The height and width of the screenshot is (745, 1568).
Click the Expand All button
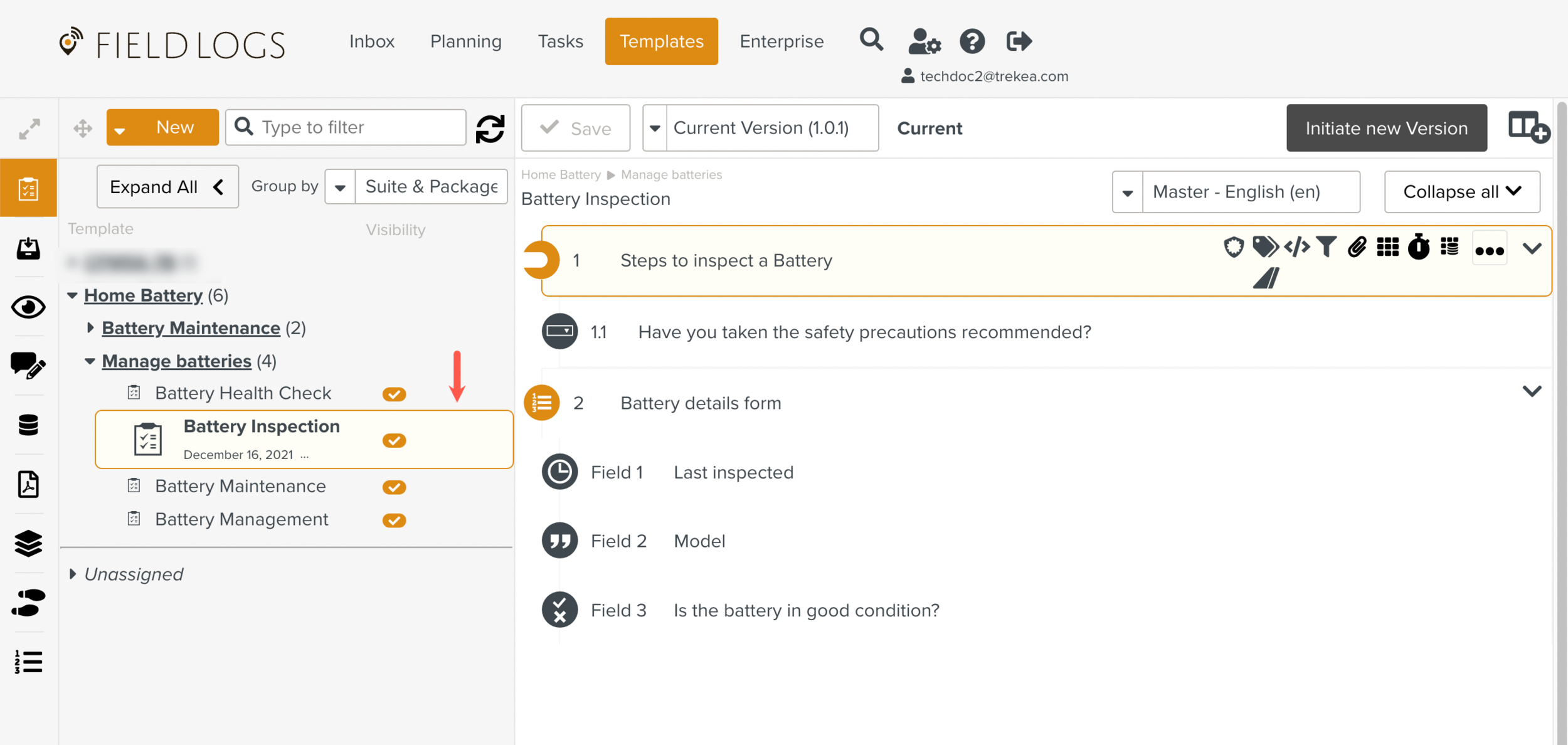point(167,187)
